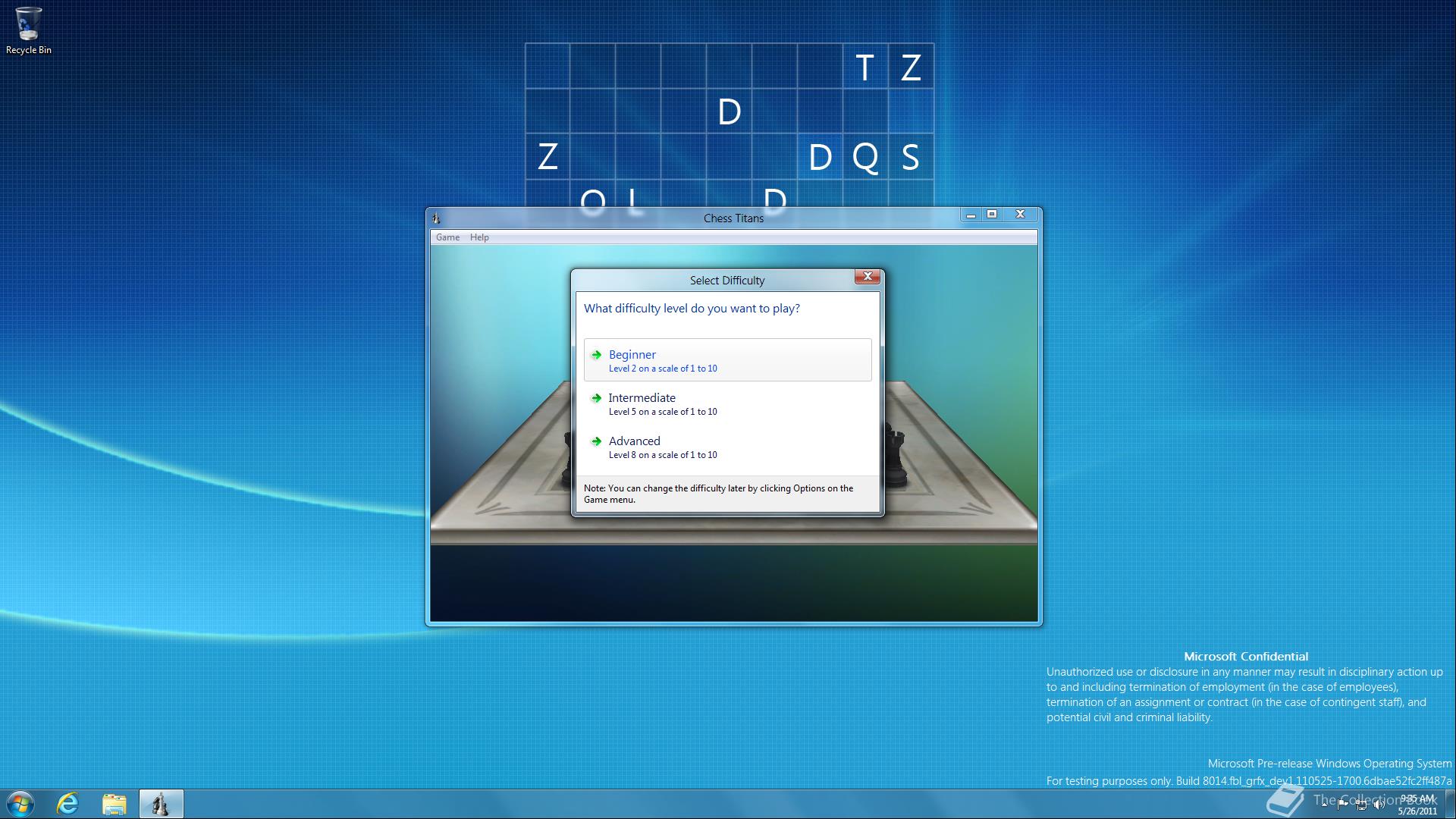1456x819 pixels.
Task: Close the Chess Titans window
Action: coord(1021,215)
